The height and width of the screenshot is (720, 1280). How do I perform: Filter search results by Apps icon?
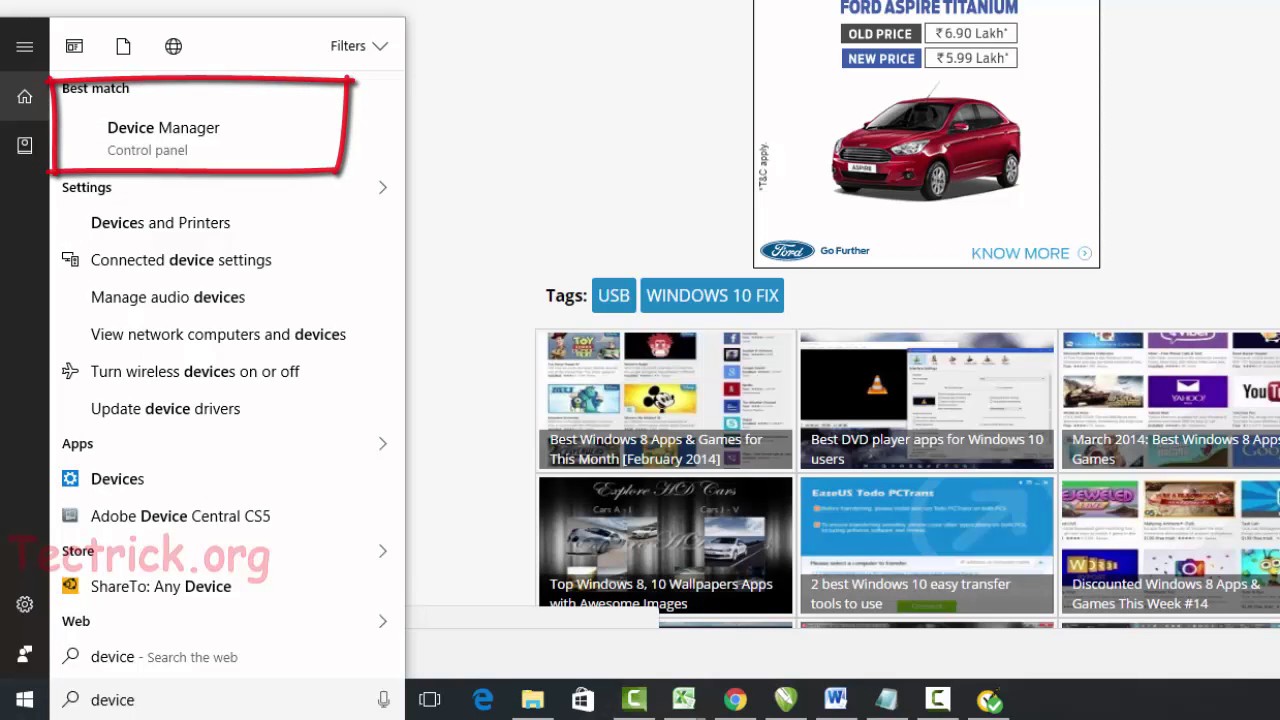click(x=74, y=46)
